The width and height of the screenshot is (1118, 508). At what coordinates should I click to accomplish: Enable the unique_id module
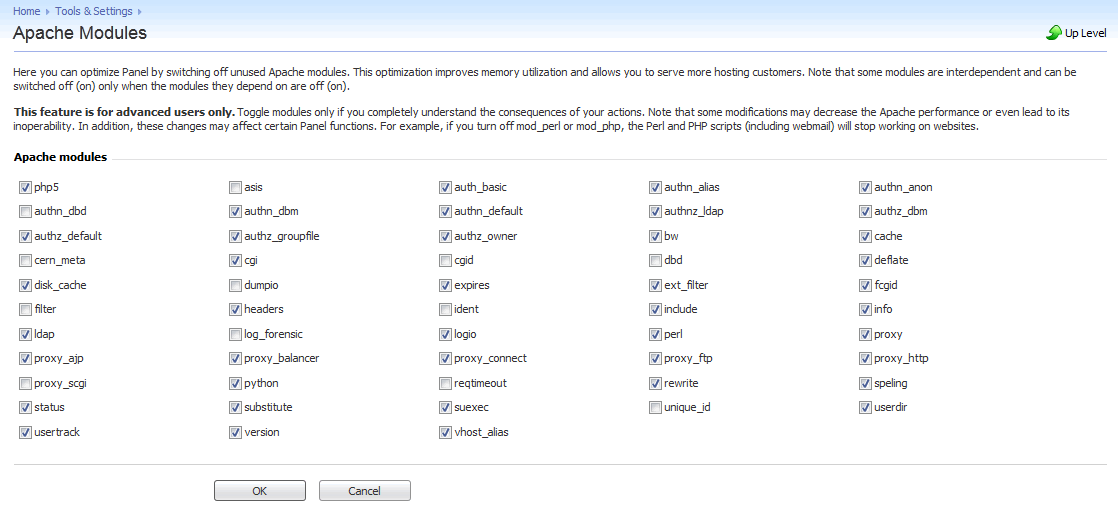pos(655,408)
